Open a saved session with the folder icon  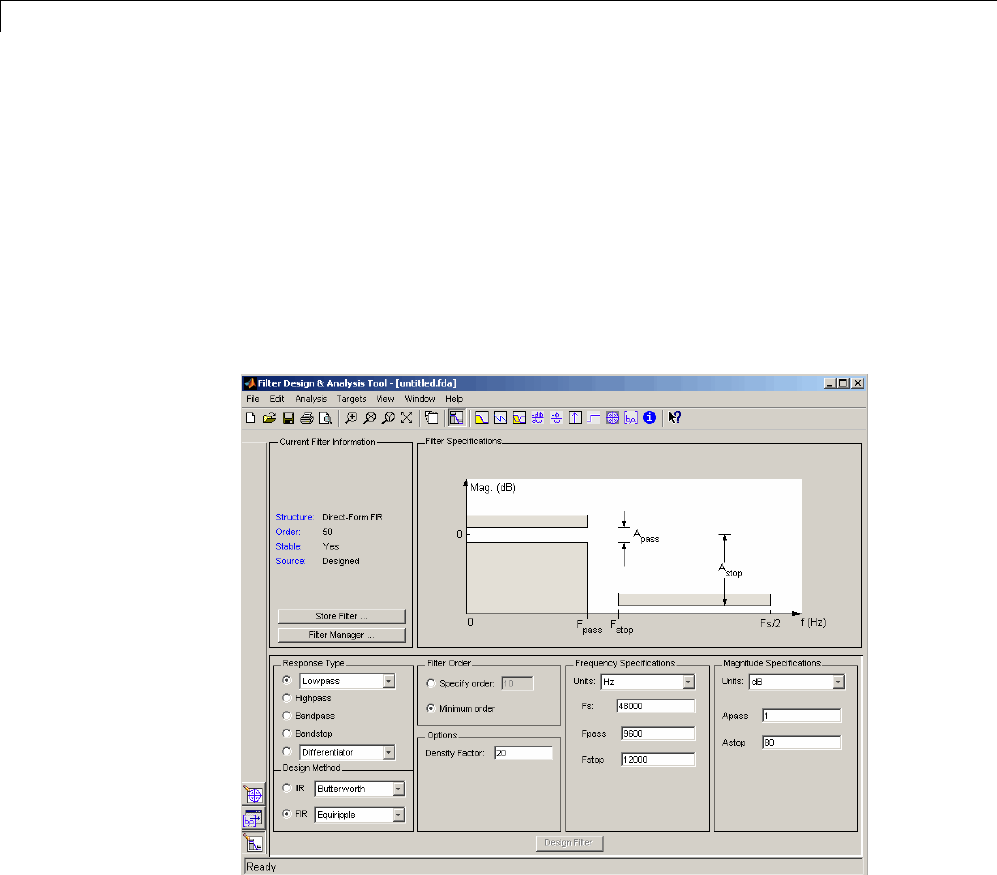269,418
